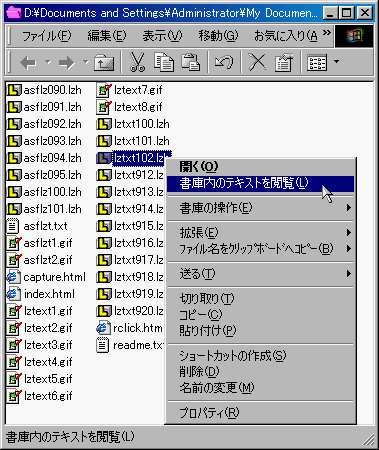Click the Forward arrow toolbar icon

coord(67,62)
